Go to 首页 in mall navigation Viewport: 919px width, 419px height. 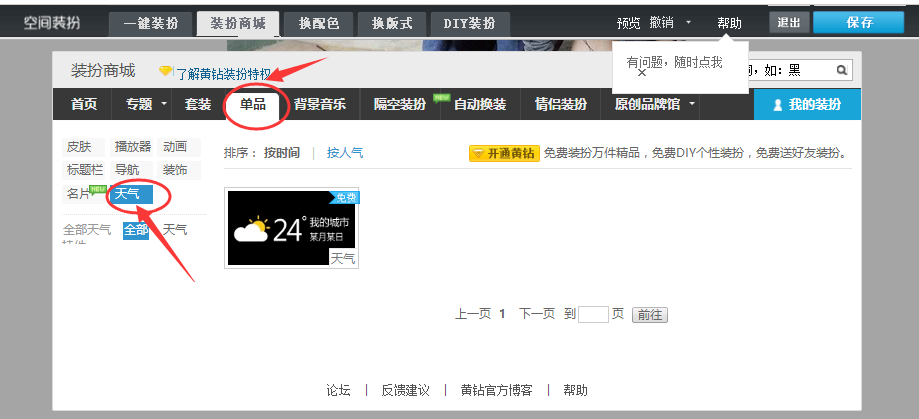pos(84,104)
